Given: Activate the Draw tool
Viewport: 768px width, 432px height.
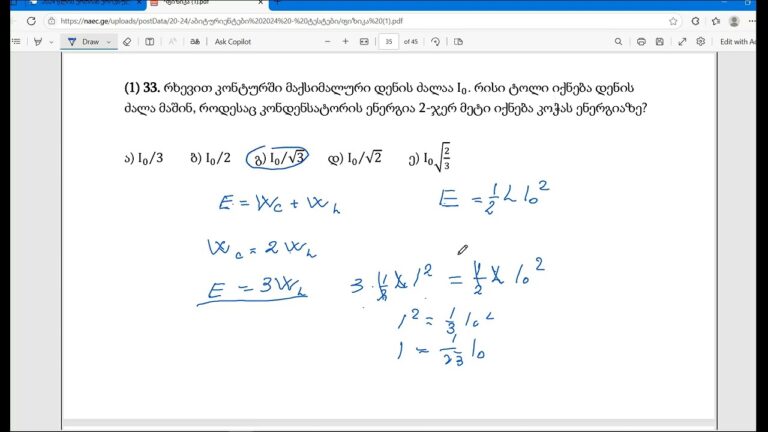Looking at the screenshot, I should tap(84, 42).
